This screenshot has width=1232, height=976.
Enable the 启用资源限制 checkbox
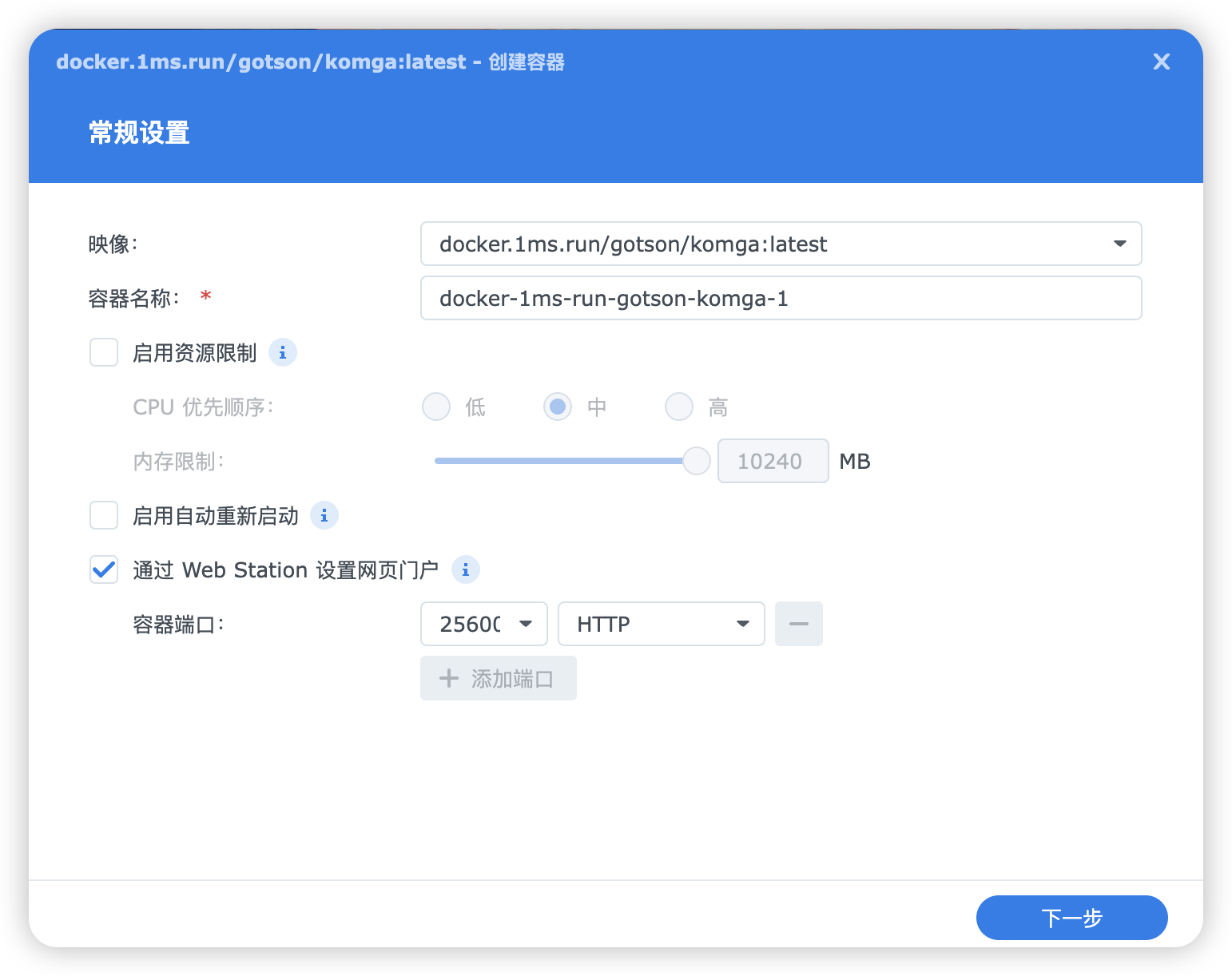pos(104,352)
